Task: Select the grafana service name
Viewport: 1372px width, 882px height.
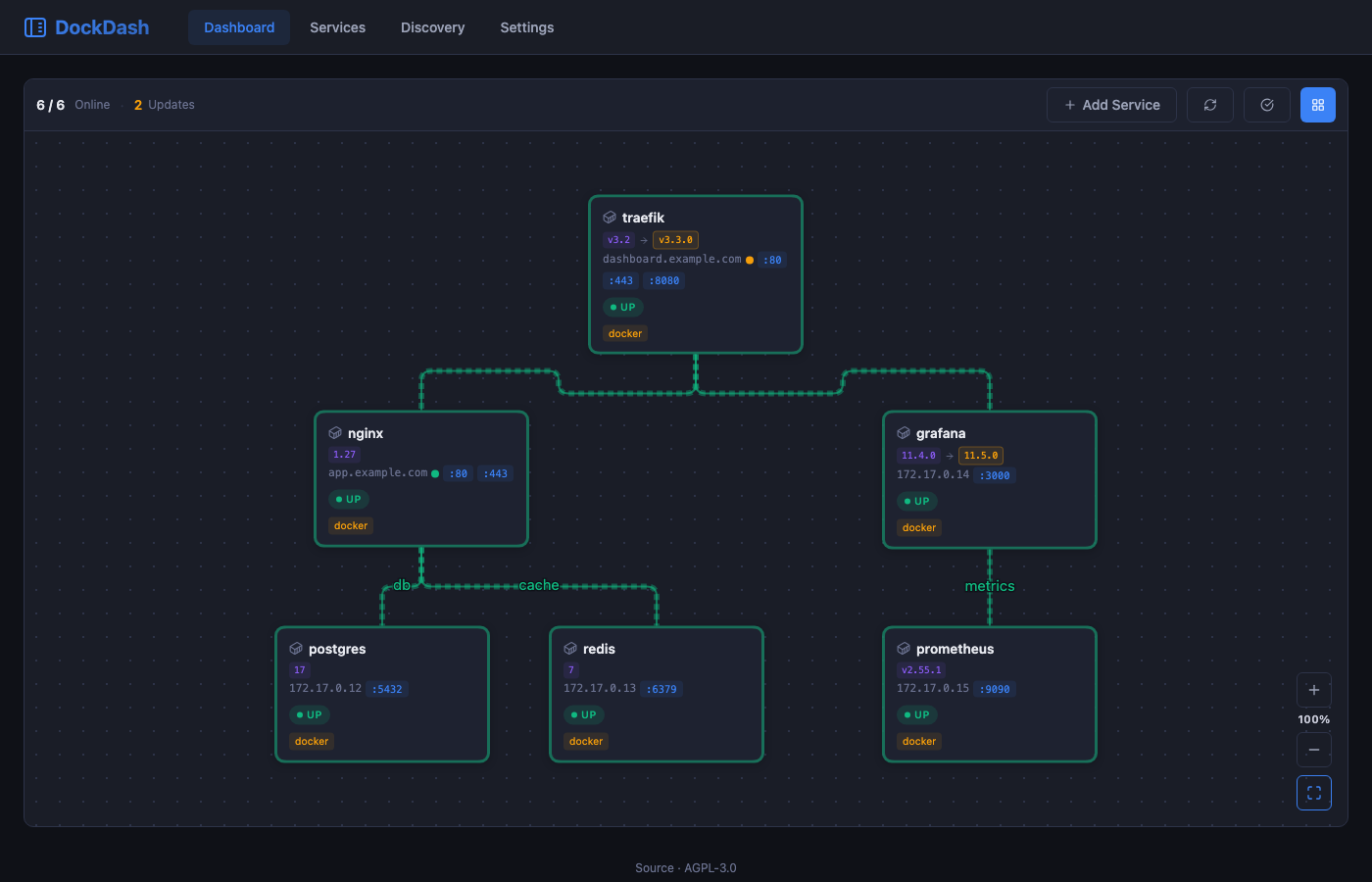Action: click(941, 433)
